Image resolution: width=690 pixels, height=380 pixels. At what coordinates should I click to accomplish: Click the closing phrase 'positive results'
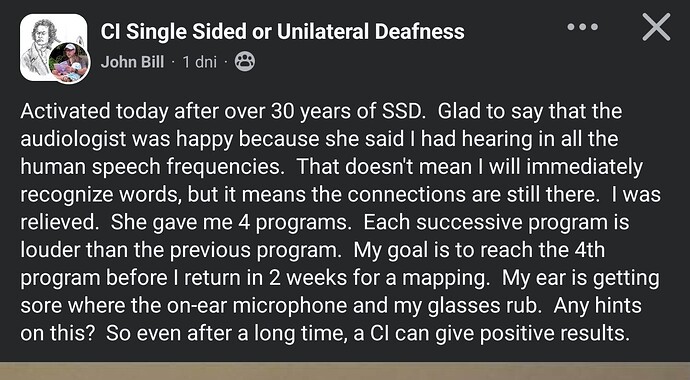tap(554, 333)
